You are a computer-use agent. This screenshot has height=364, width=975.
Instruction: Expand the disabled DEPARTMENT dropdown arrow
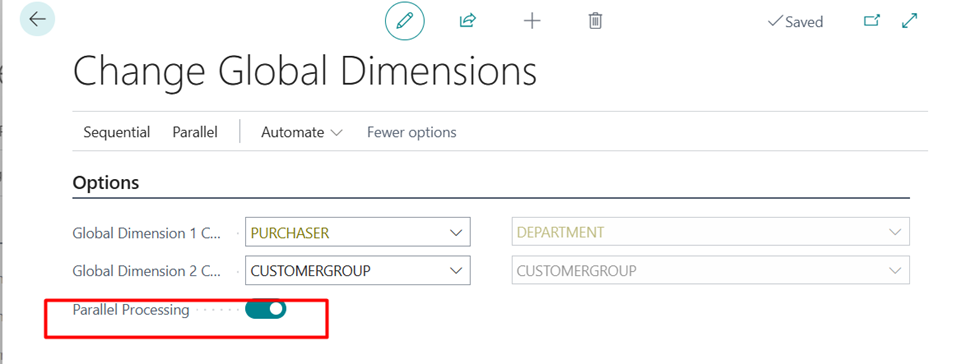pos(895,233)
